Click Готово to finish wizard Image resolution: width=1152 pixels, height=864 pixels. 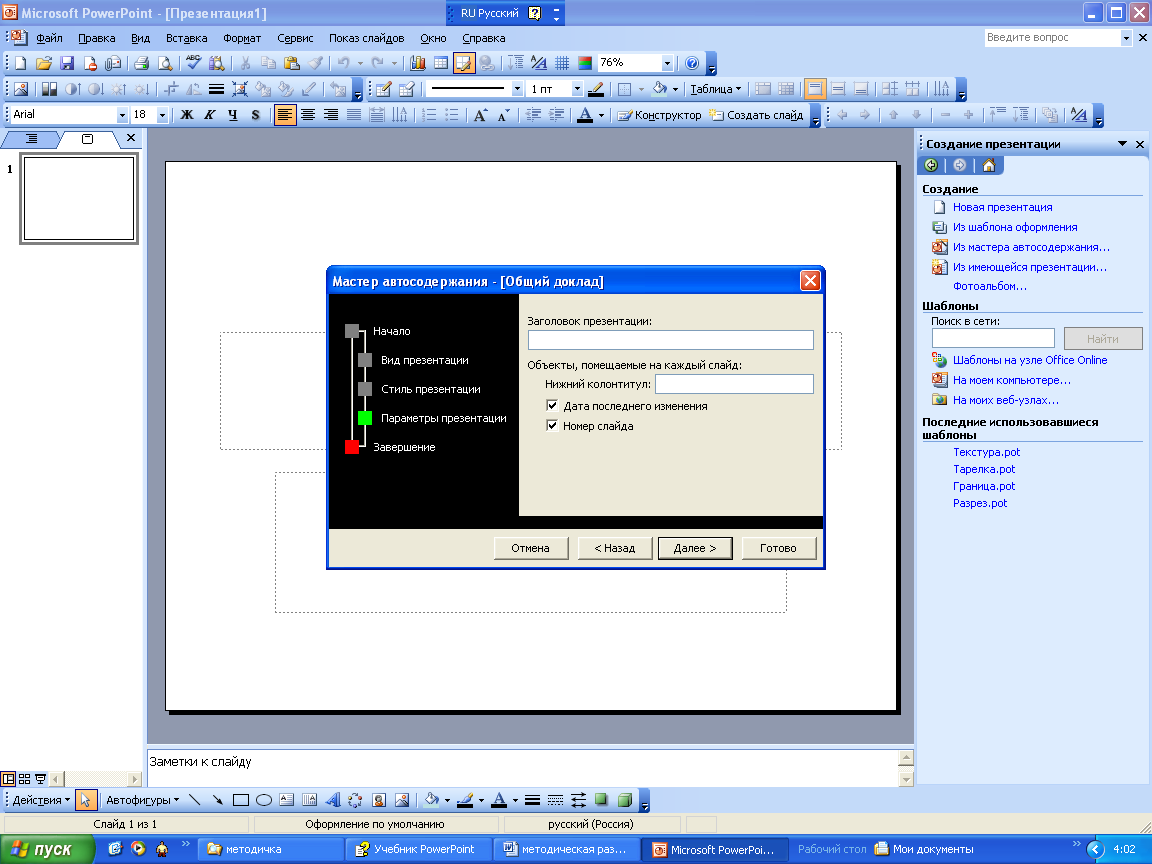coord(779,548)
